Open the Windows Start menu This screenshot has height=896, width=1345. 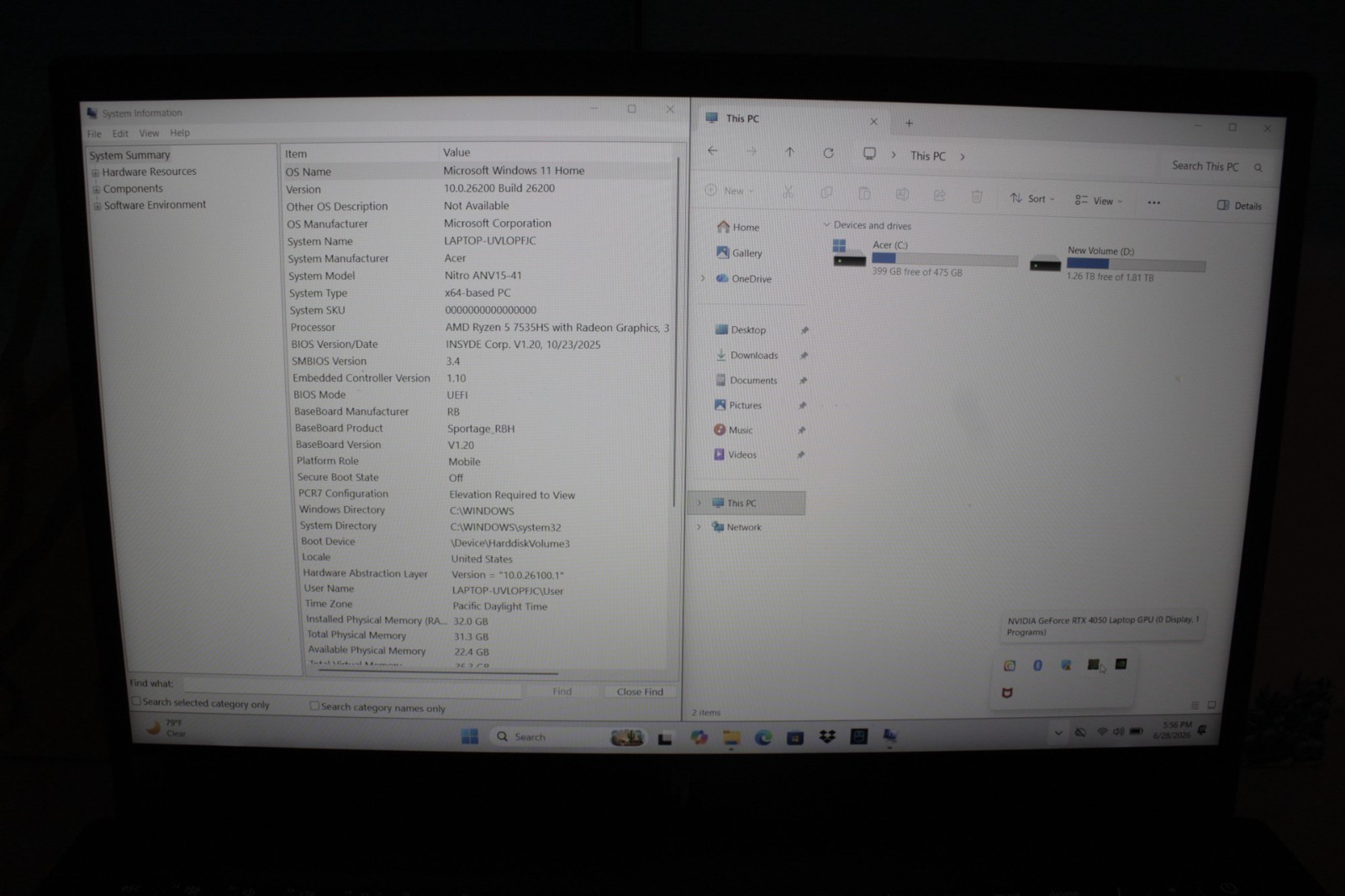tap(470, 737)
